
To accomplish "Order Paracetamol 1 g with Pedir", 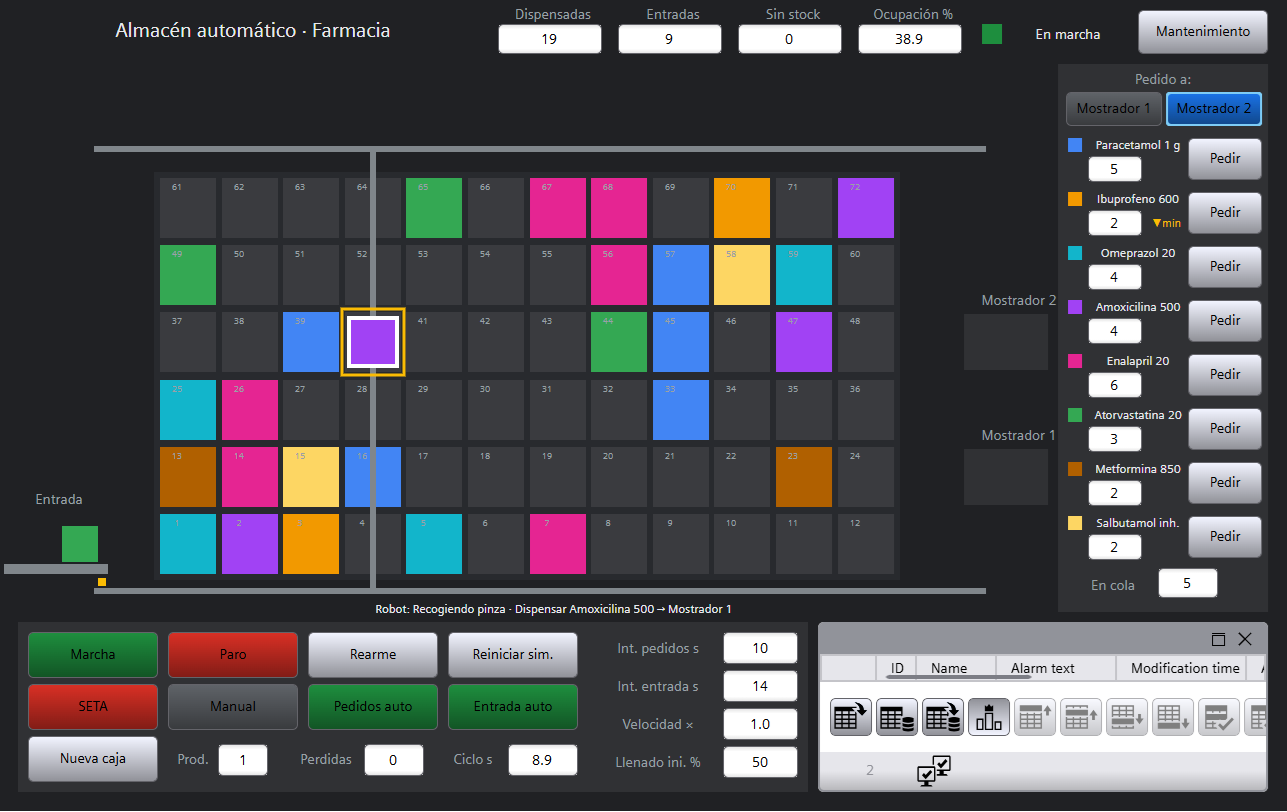I will [x=1225, y=158].
